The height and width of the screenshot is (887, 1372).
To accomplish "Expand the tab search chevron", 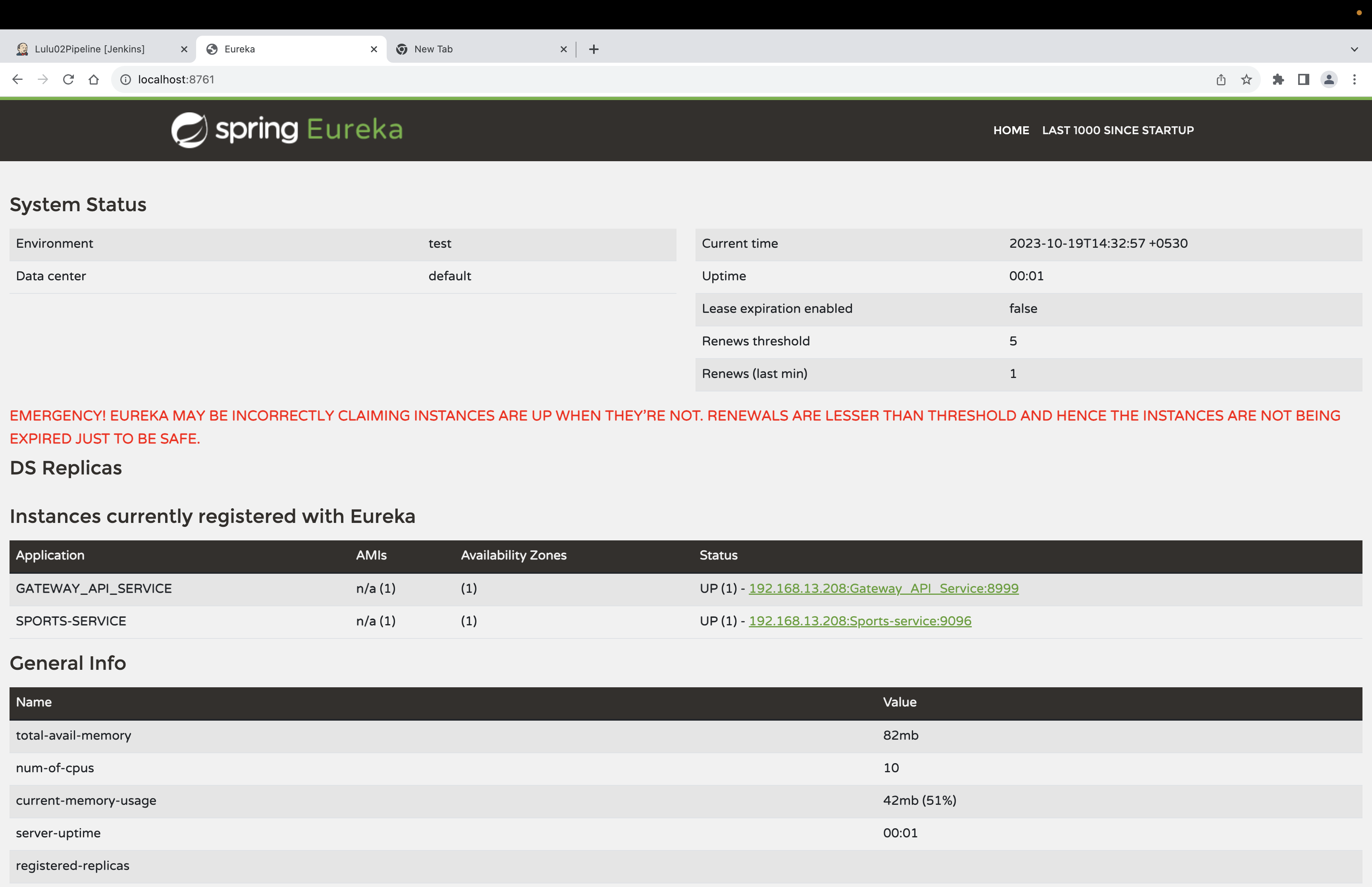I will (1354, 50).
